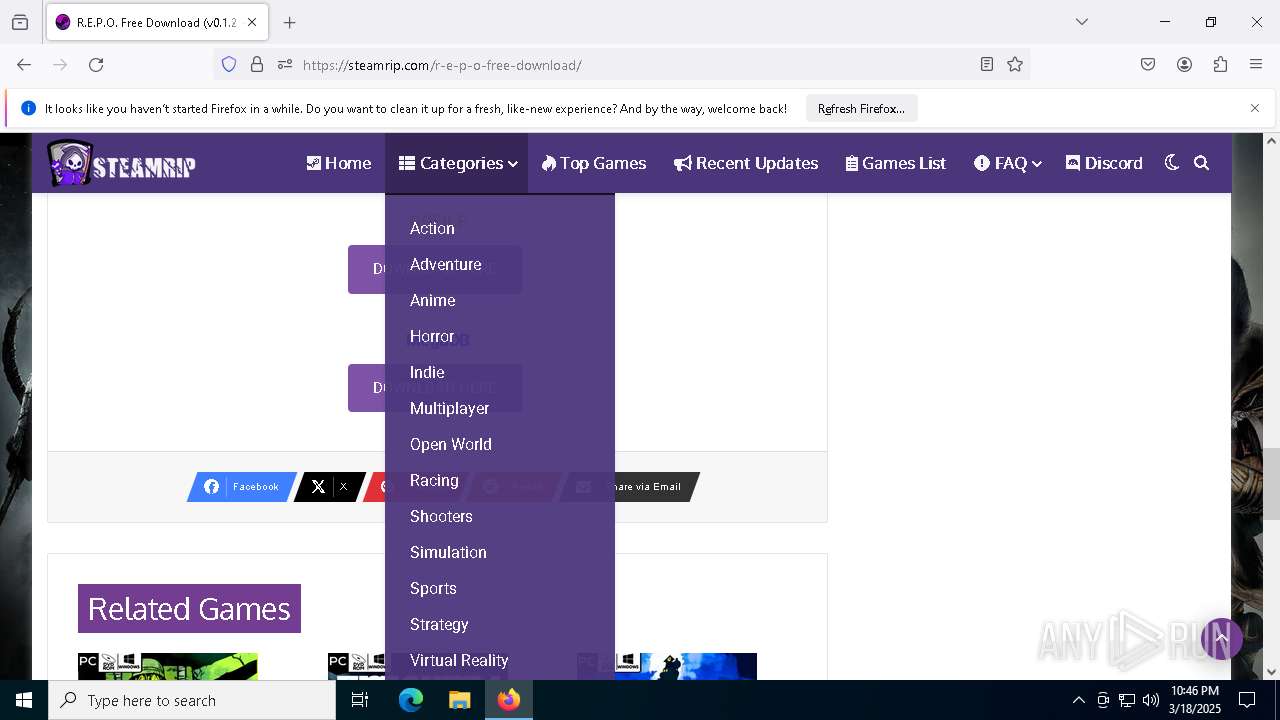Open the Firefox hamburger menu
1280x720 pixels.
click(x=1256, y=64)
